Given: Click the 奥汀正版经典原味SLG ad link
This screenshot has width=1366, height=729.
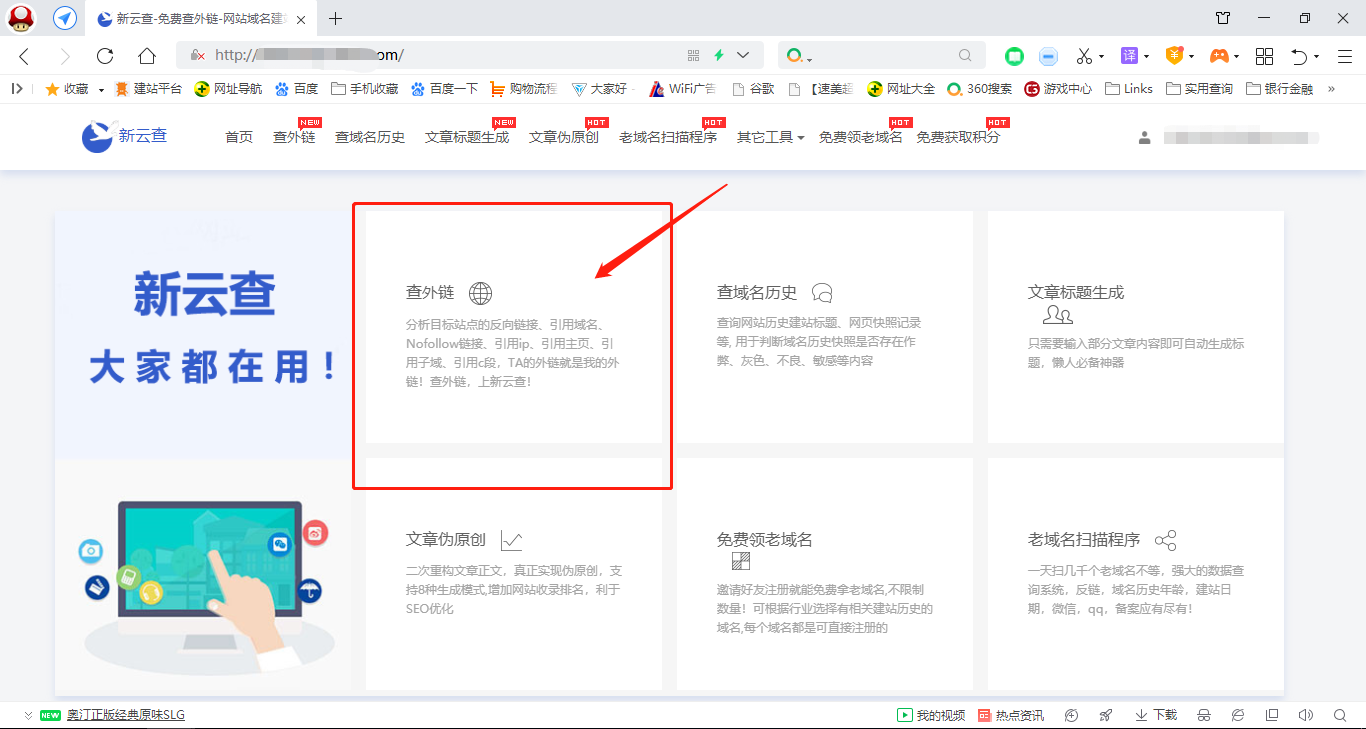Looking at the screenshot, I should [x=126, y=715].
